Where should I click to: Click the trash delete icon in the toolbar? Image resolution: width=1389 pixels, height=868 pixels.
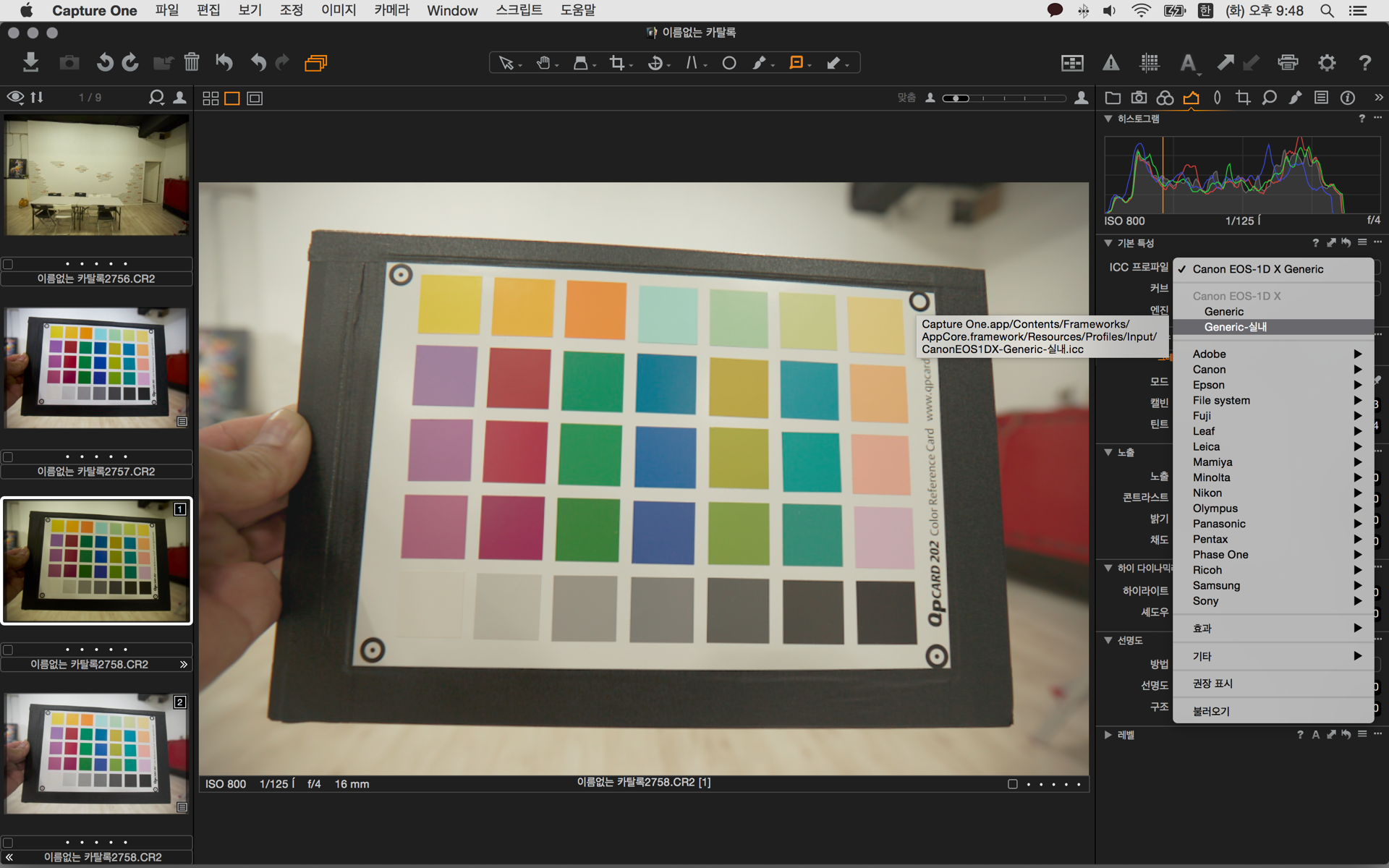192,62
